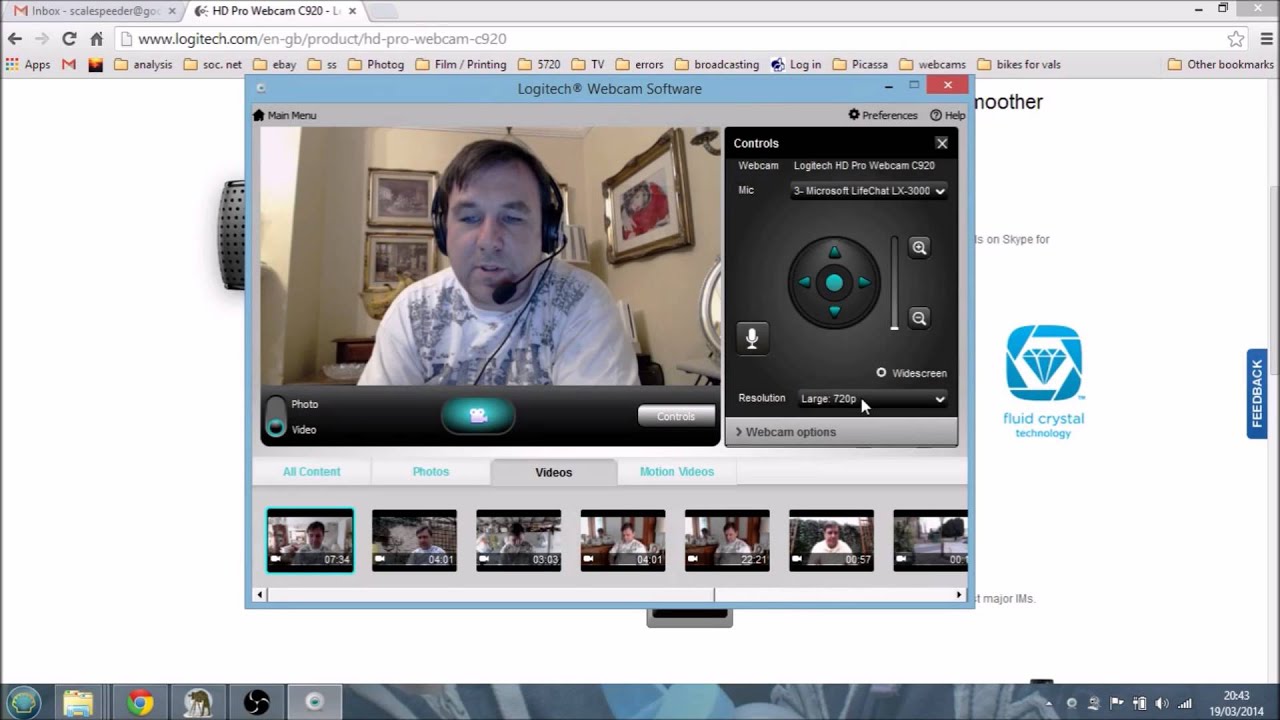Open the broadcasting bookmarks folder
Viewport: 1280px width, 720px height.
click(717, 64)
